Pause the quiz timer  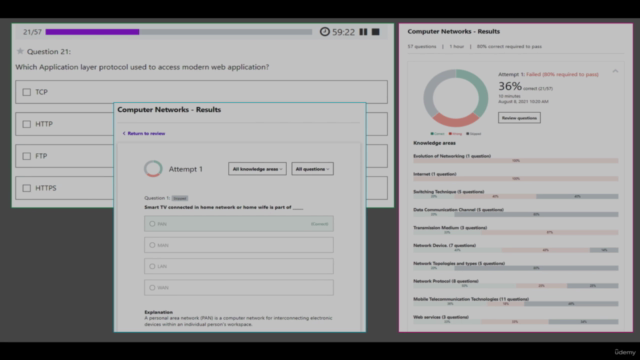(363, 32)
